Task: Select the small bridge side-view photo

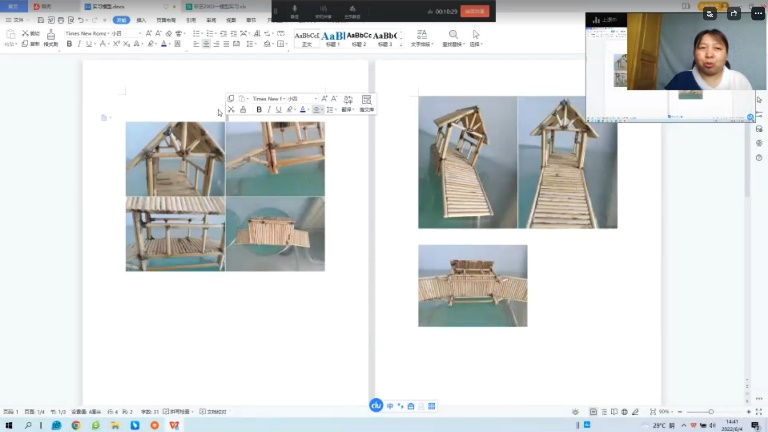Action: coord(472,286)
